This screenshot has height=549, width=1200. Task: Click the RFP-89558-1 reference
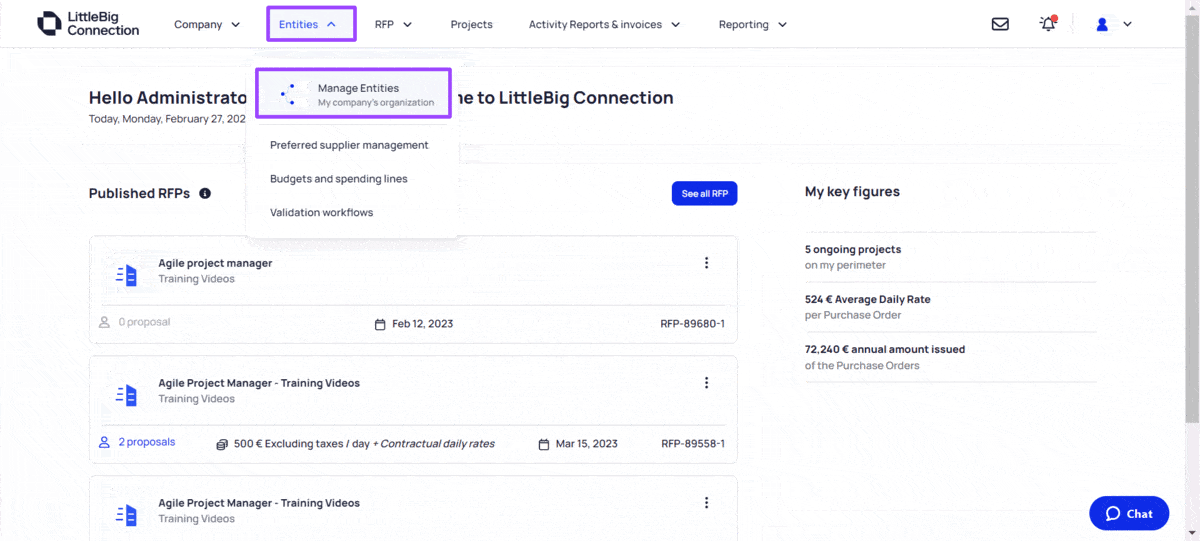[x=692, y=444]
